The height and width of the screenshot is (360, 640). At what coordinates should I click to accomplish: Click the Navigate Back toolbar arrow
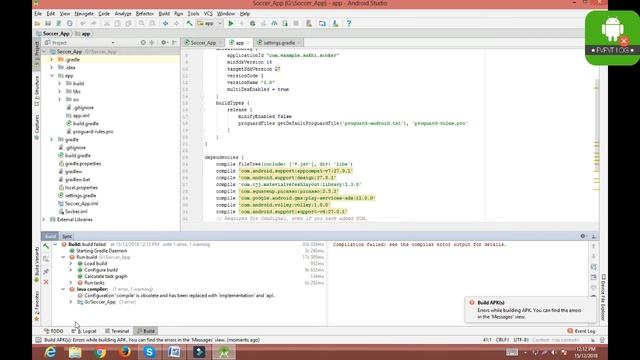165,24
